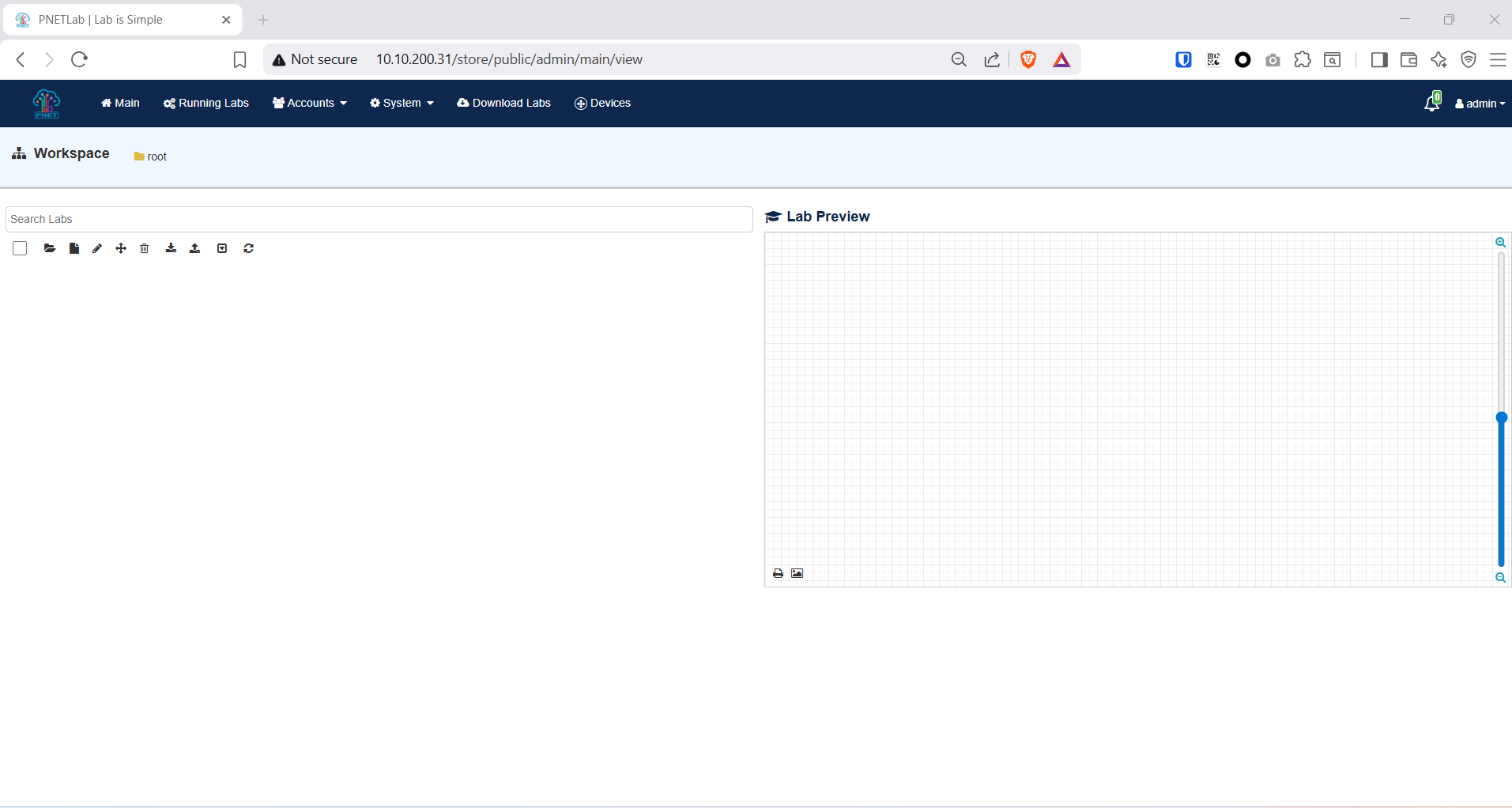Click the black circle extension icon
The image size is (1512, 808).
(1242, 59)
